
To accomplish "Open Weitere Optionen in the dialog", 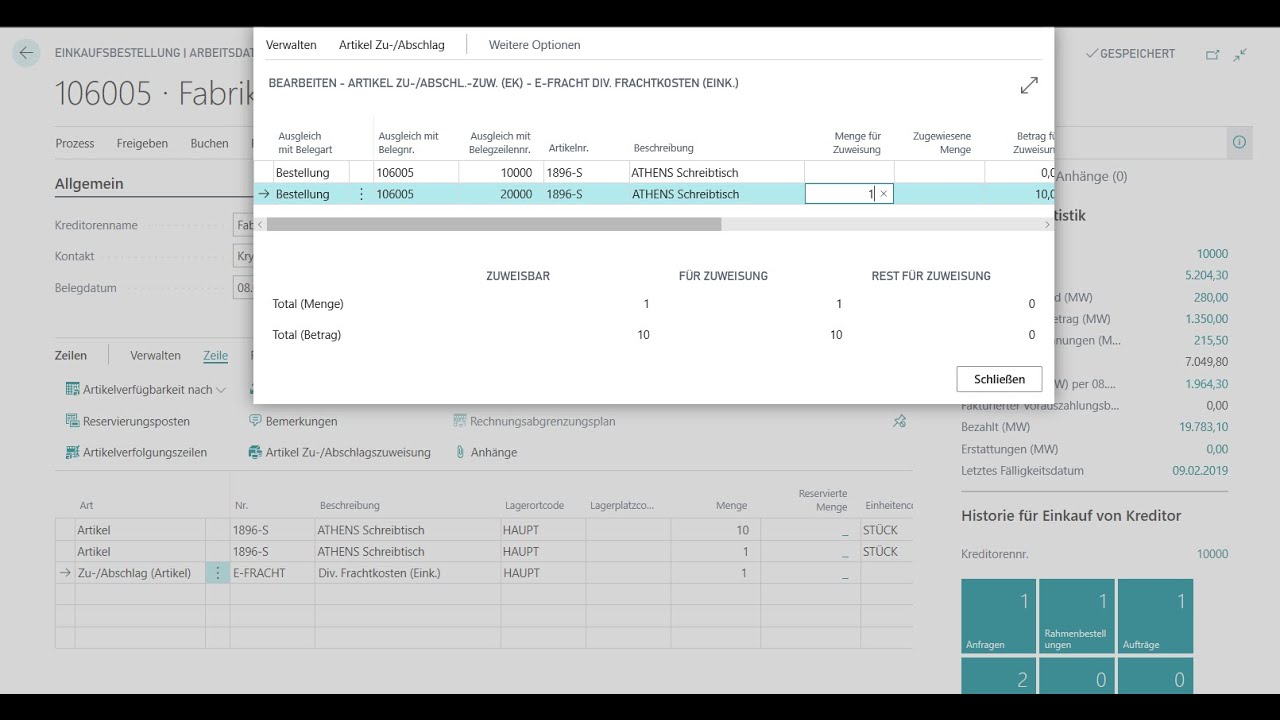I will pyautogui.click(x=534, y=45).
